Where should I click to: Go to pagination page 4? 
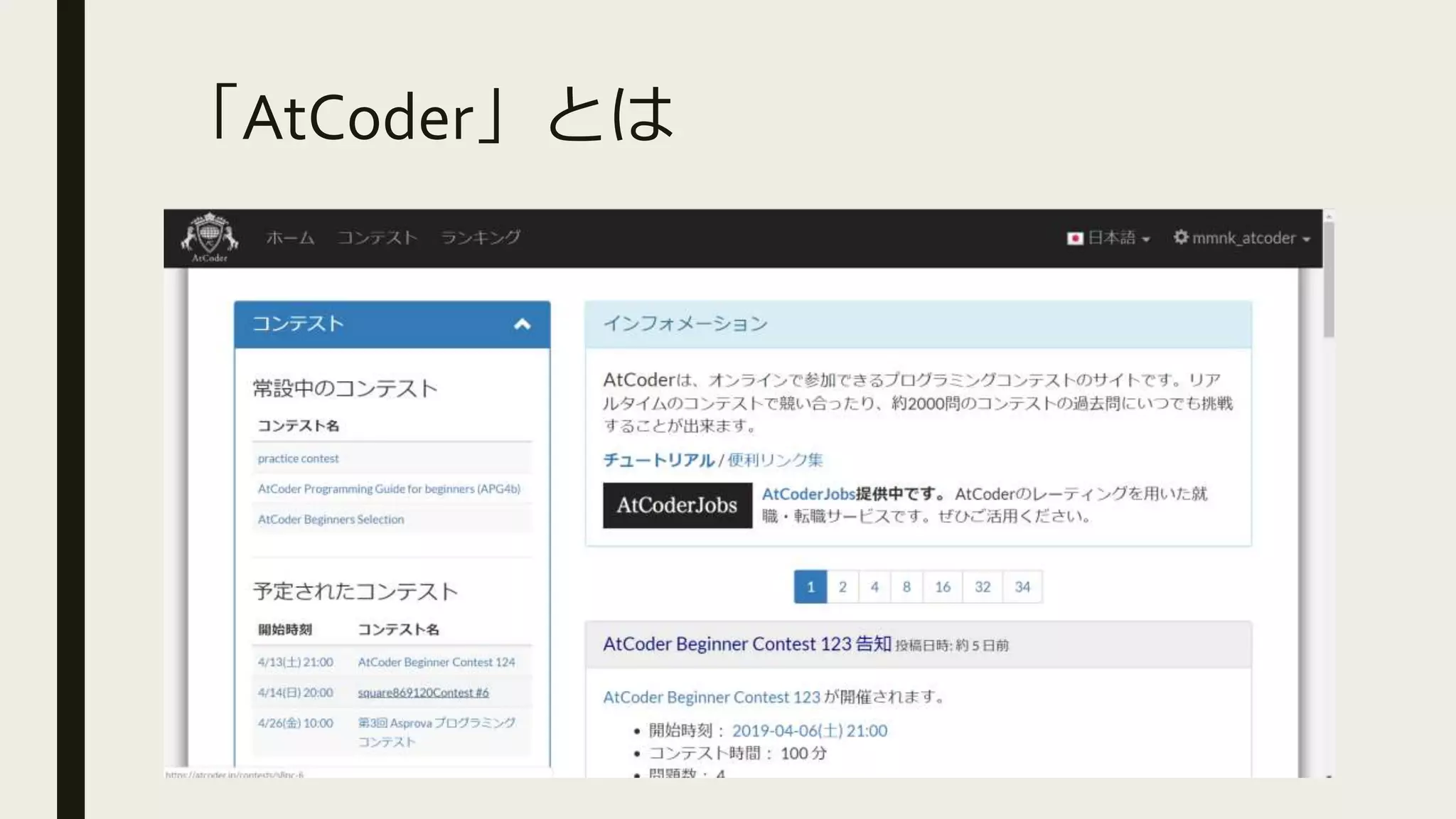pos(874,587)
